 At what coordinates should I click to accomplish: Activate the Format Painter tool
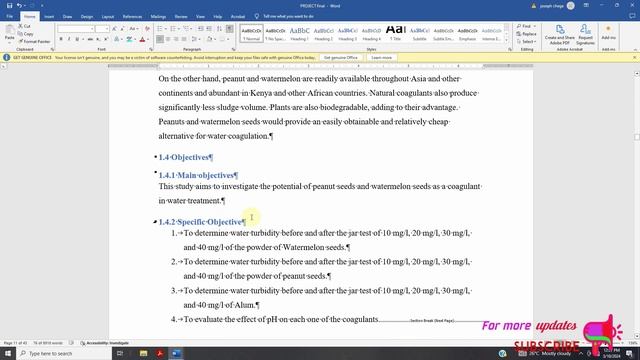pos(34,41)
